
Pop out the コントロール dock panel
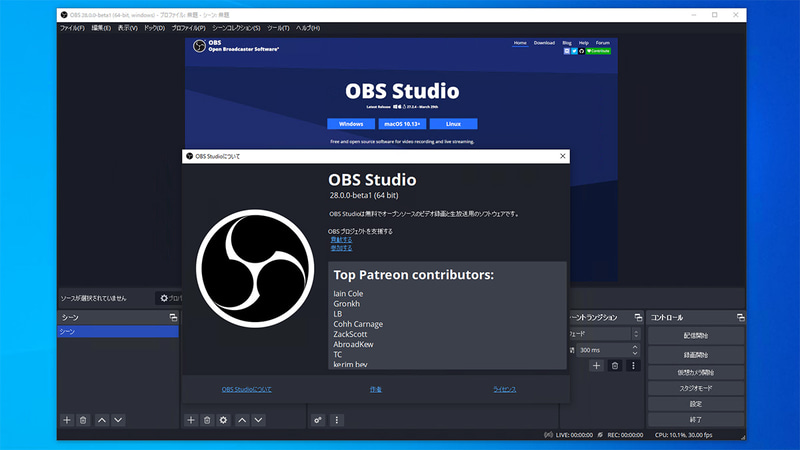741,317
